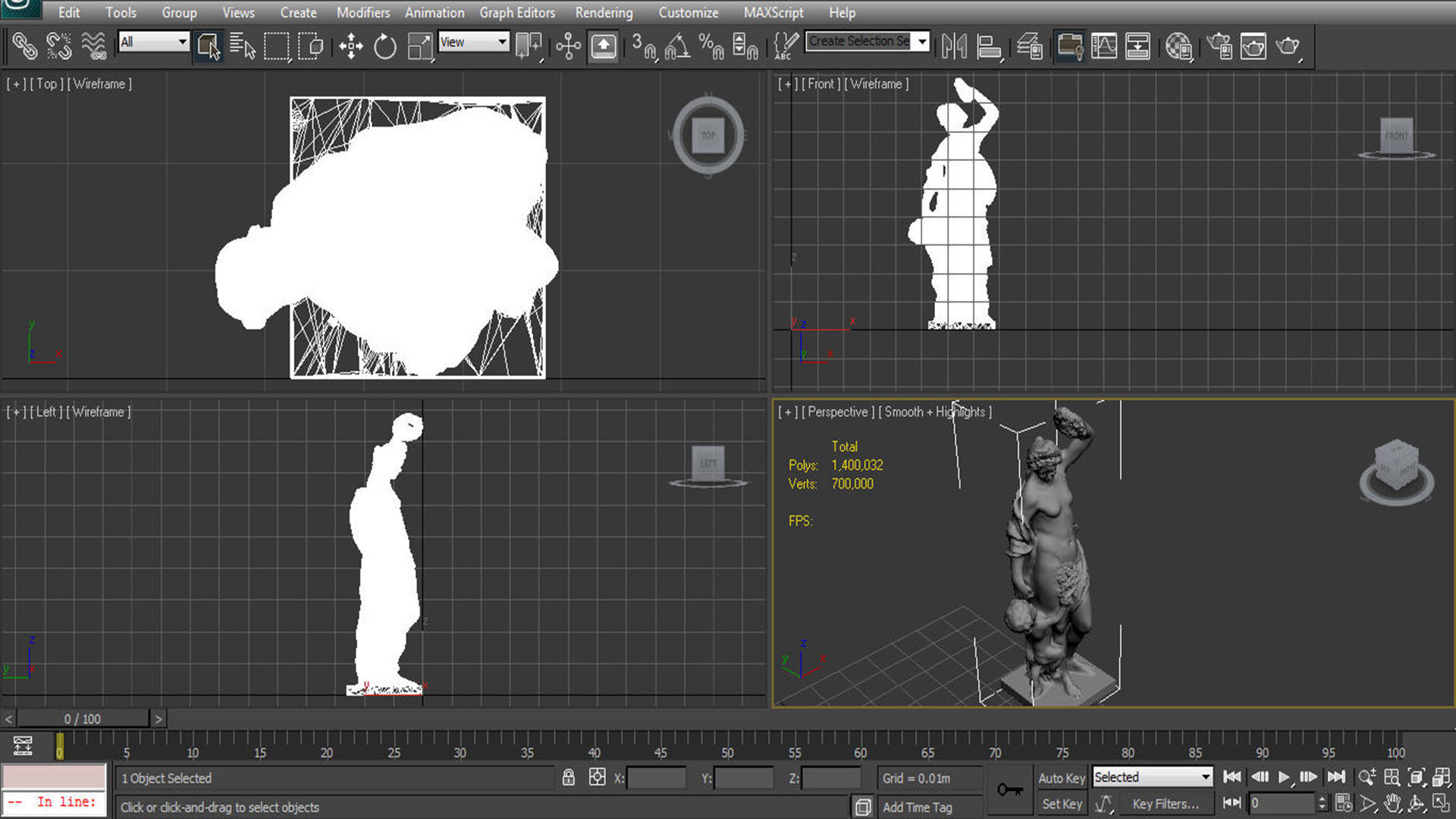Screen dimensions: 1456x819
Task: Click the time slider right arrow
Action: click(158, 719)
